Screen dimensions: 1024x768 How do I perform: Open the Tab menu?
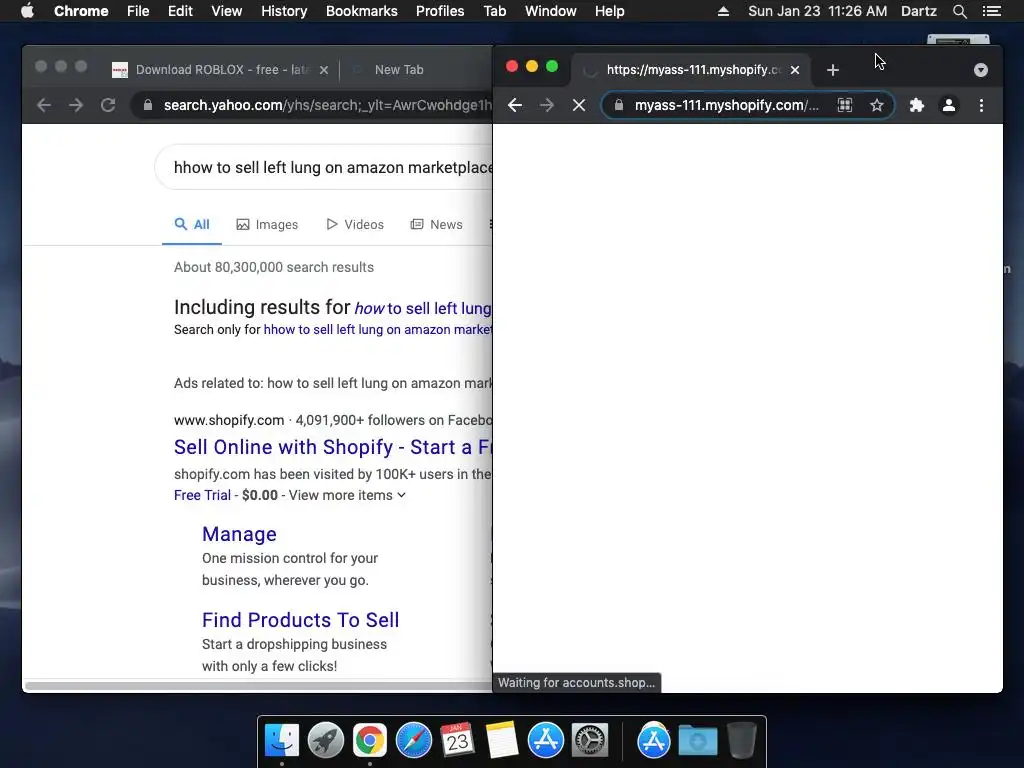(495, 11)
